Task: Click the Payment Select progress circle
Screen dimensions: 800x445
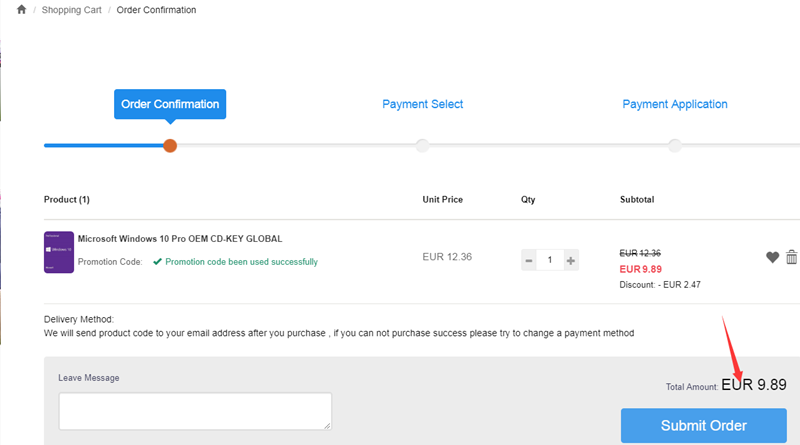Action: coord(422,146)
